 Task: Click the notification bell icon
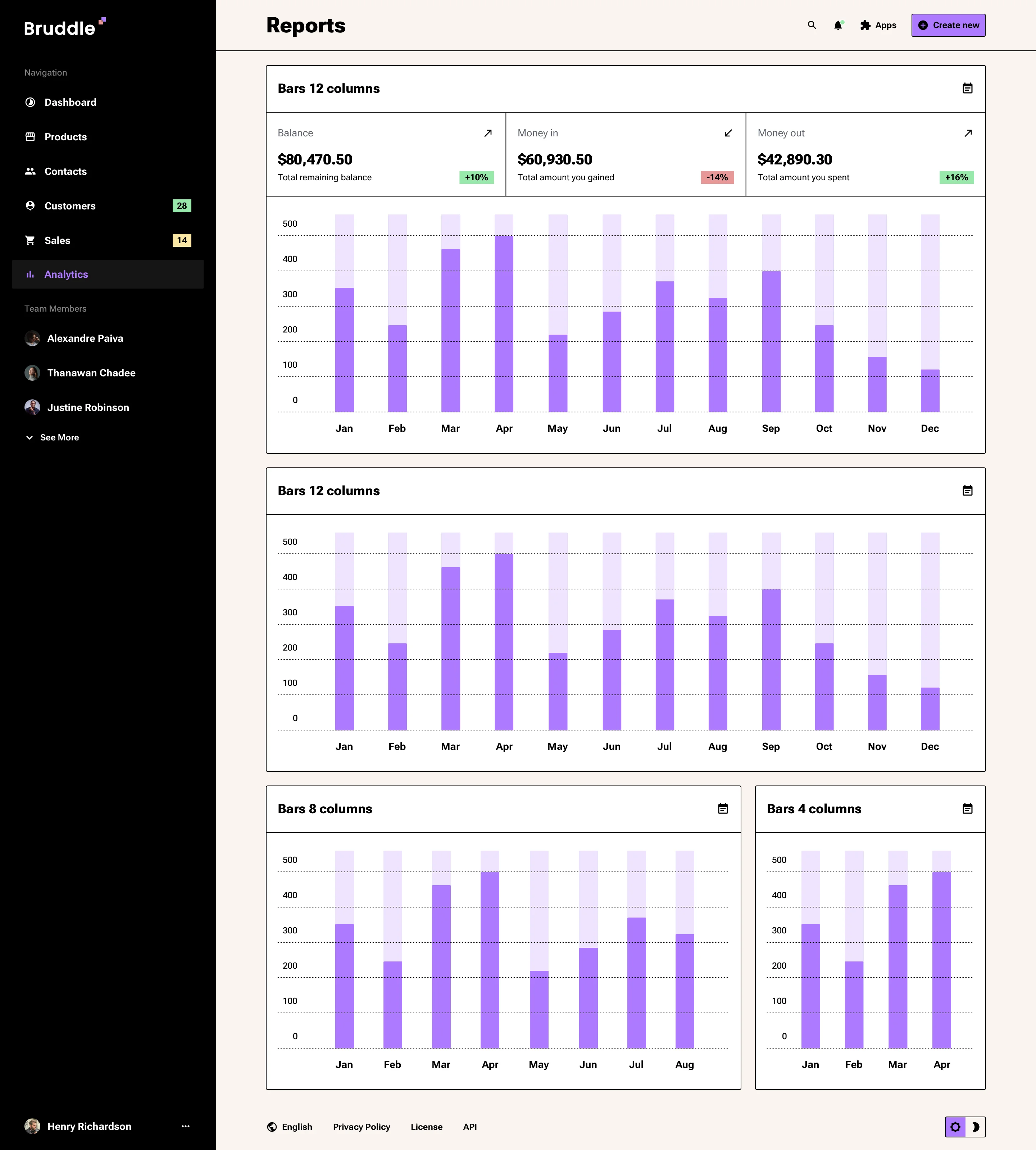click(838, 25)
